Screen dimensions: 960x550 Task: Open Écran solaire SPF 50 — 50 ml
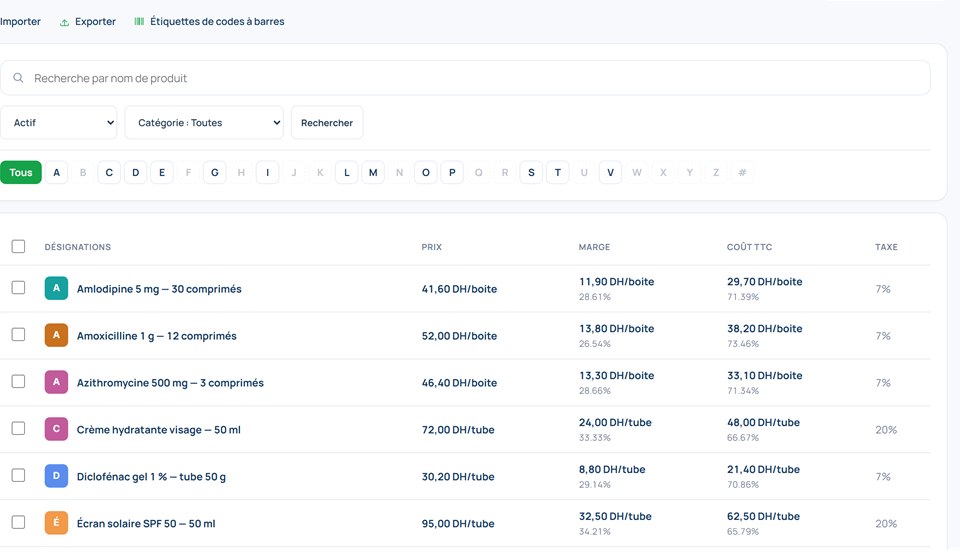(x=146, y=524)
